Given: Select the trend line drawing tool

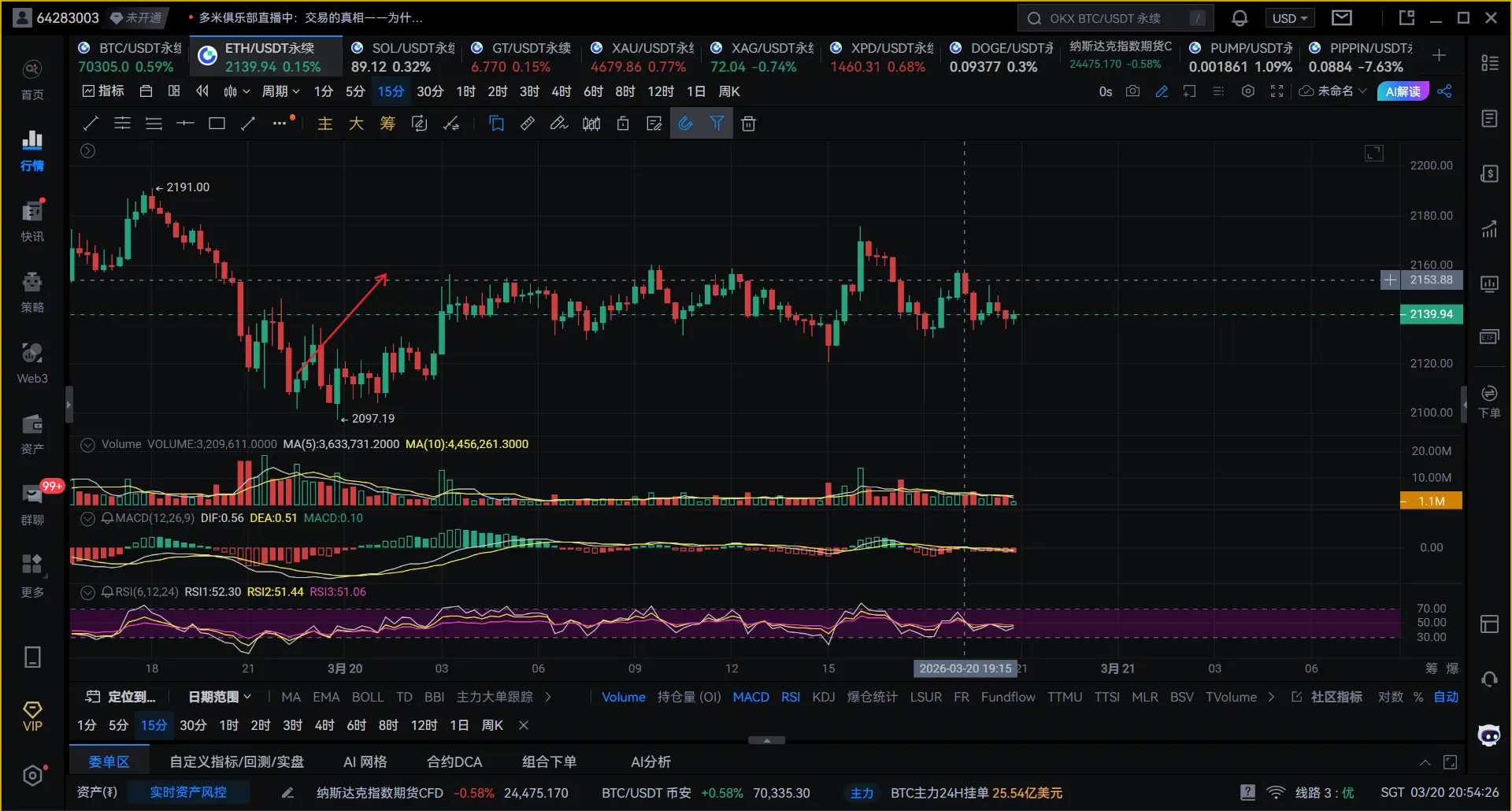Looking at the screenshot, I should click(91, 124).
